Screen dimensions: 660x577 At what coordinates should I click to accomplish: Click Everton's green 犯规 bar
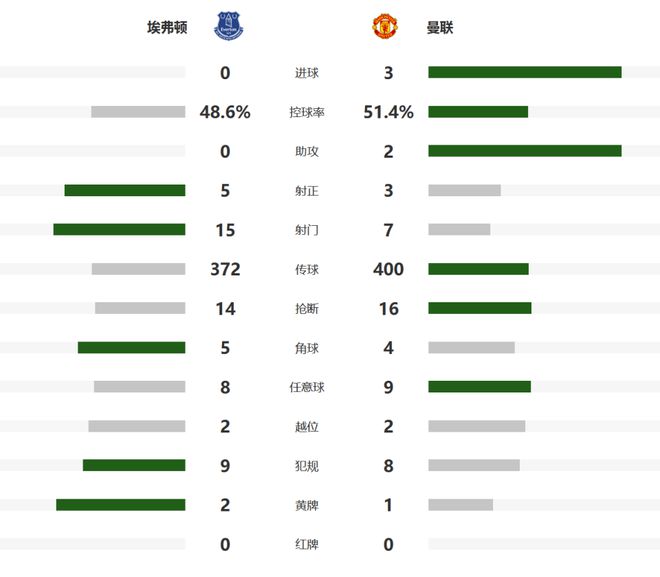[x=134, y=465]
